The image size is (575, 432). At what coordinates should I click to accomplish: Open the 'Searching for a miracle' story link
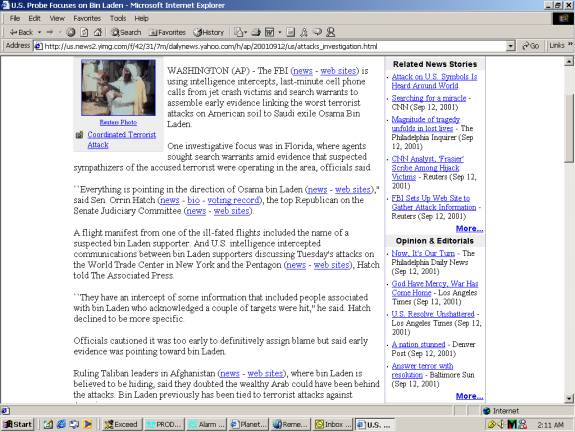[x=429, y=98]
